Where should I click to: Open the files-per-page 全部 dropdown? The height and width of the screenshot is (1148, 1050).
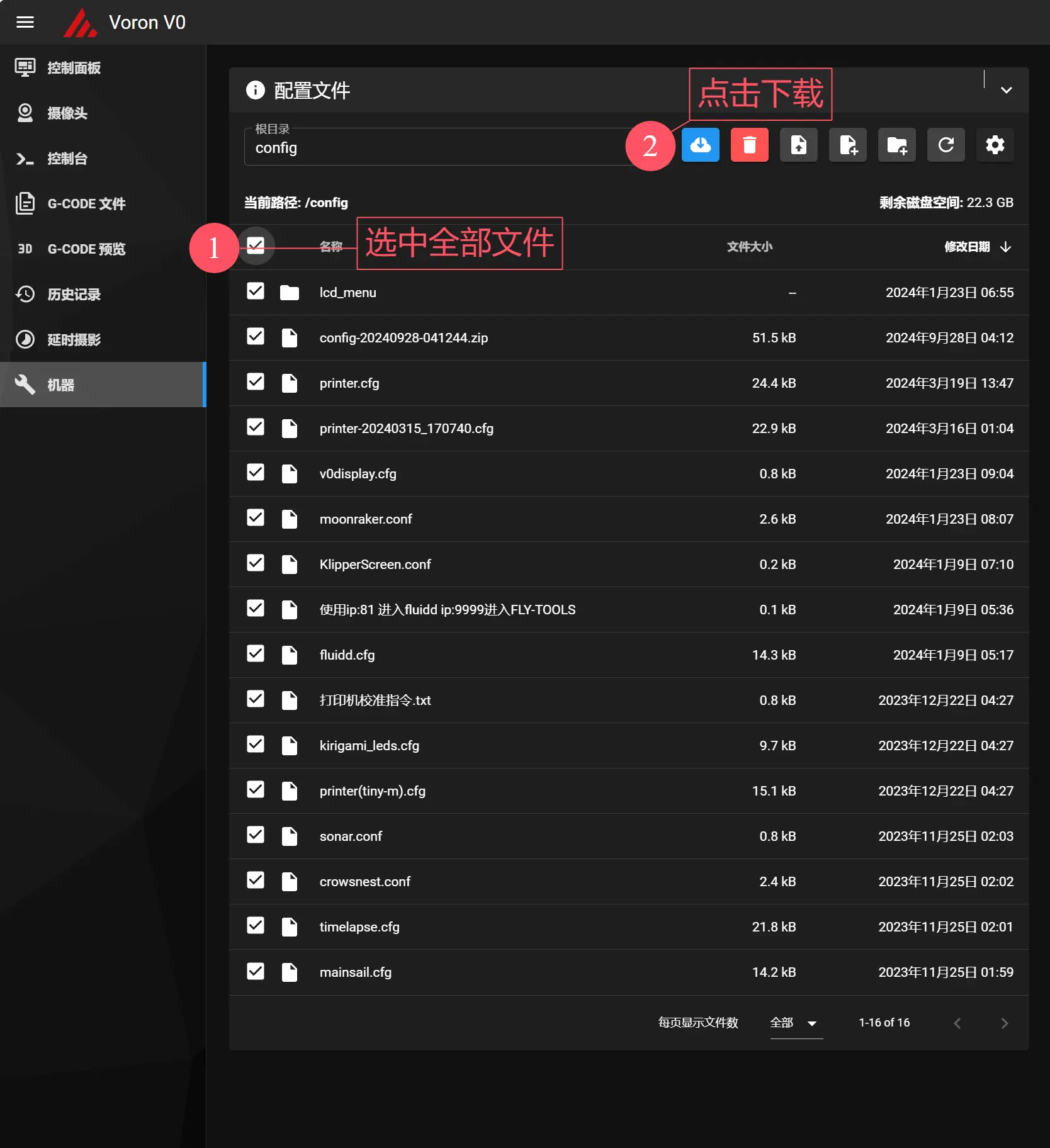pyautogui.click(x=796, y=1023)
